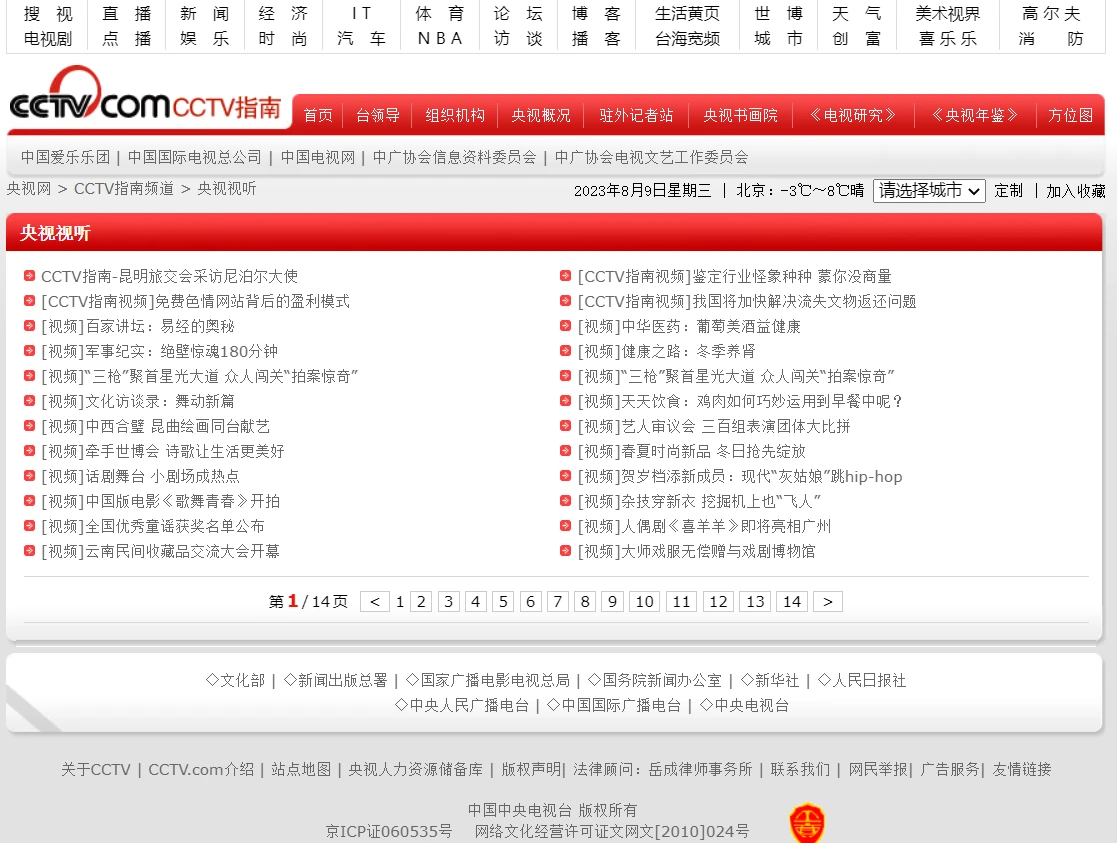Open video 我国将加快解决流失文物返还问题
Viewport: 1117px width, 843px height.
pyautogui.click(x=747, y=301)
